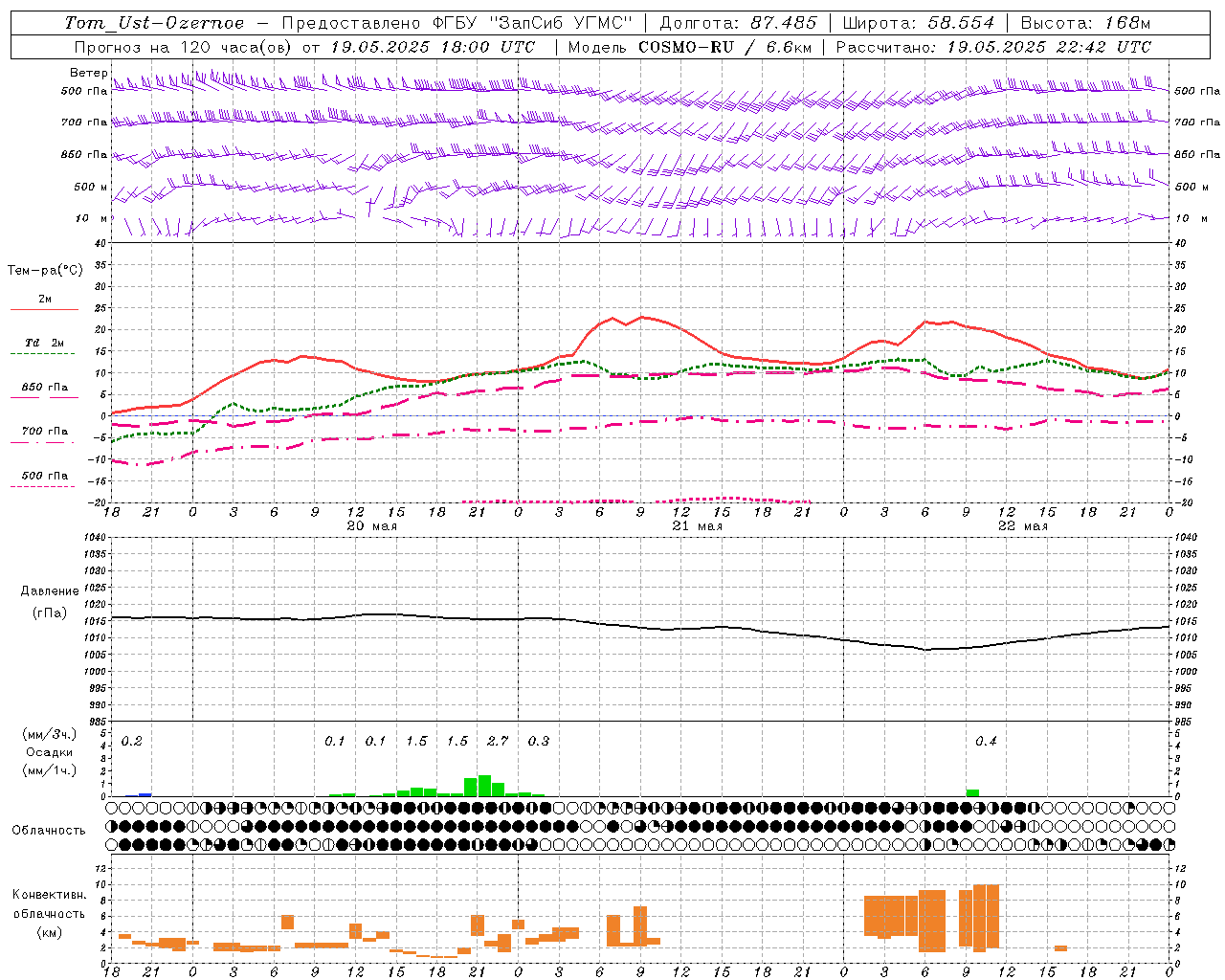Click the Модель COSMO-RU / 6.6км text

[x=689, y=47]
